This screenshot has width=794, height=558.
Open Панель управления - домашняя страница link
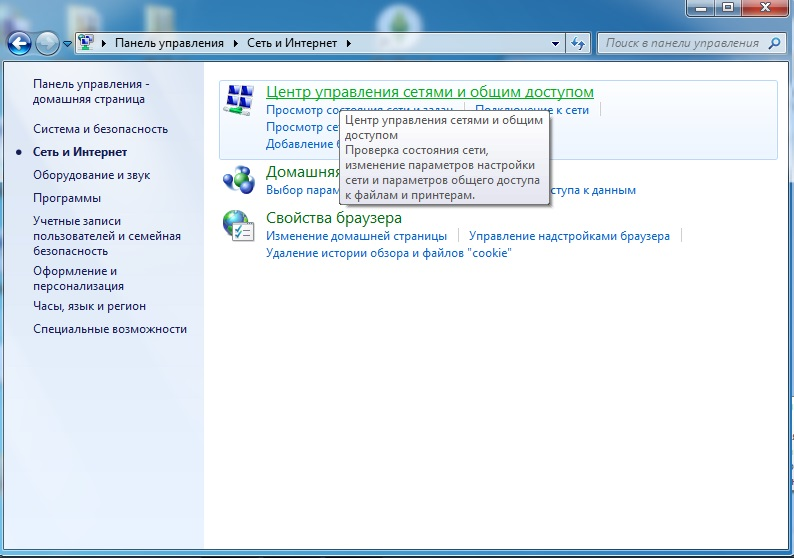pos(91,92)
